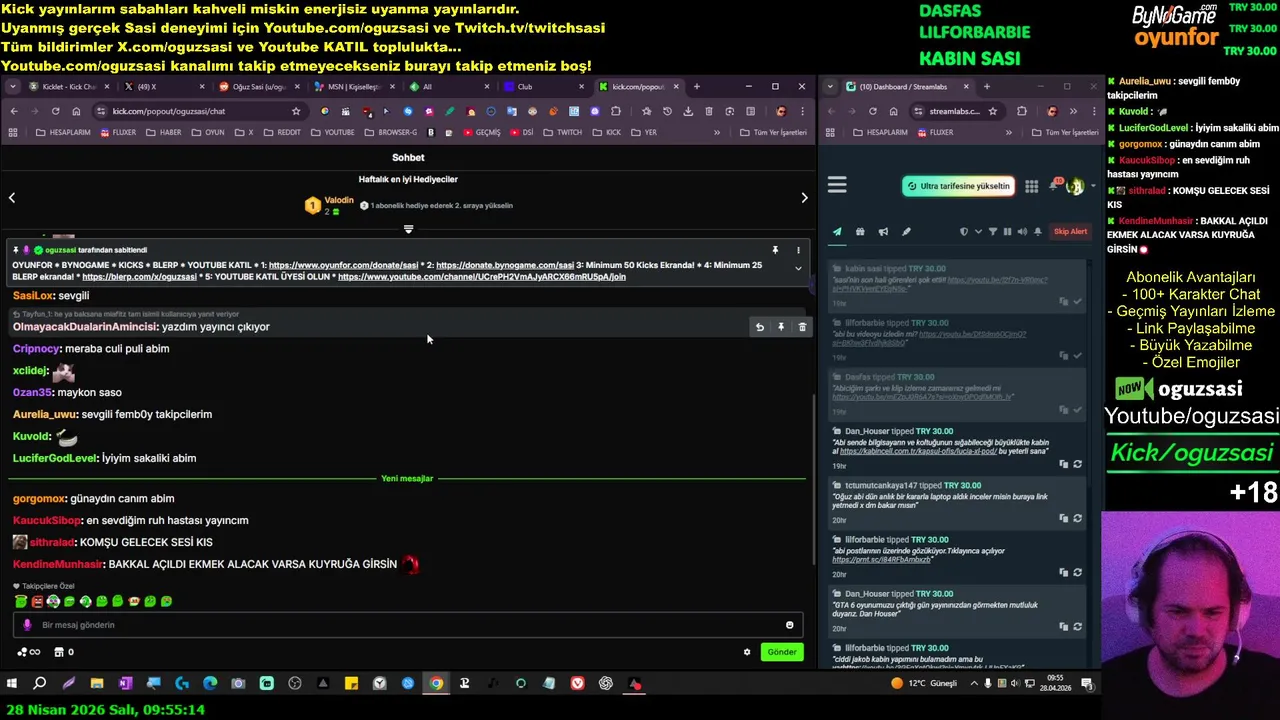
Task: Open OneNote from the taskbar
Action: [125, 684]
